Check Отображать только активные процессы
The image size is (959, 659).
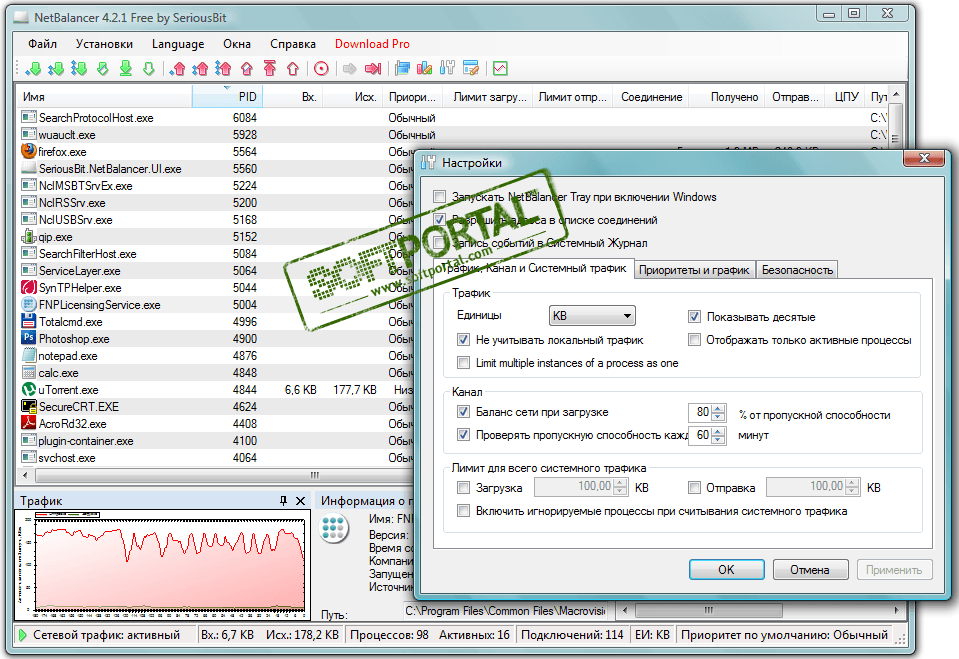(694, 340)
